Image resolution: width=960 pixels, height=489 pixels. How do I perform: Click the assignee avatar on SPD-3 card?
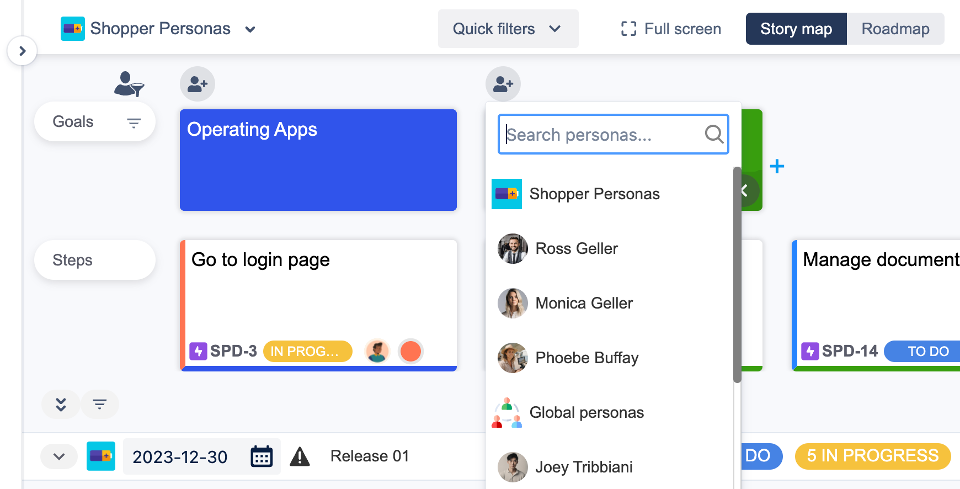[377, 351]
